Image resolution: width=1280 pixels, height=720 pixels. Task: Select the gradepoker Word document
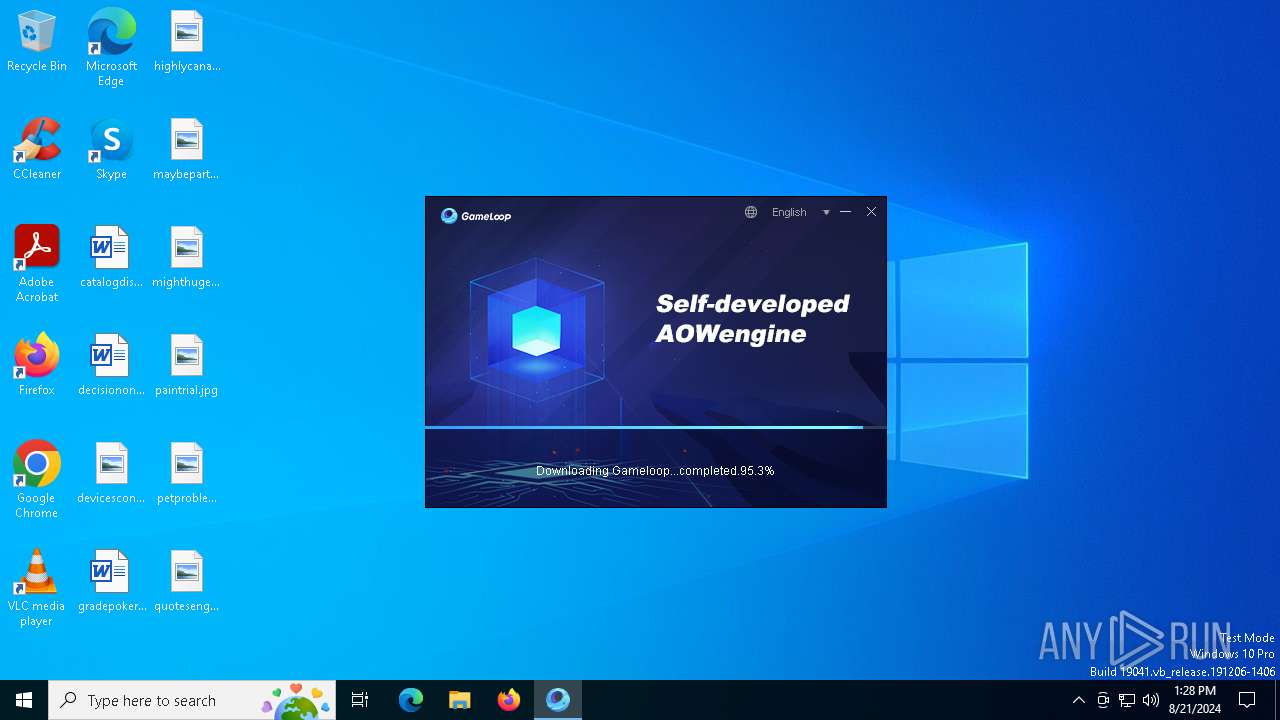click(x=111, y=581)
